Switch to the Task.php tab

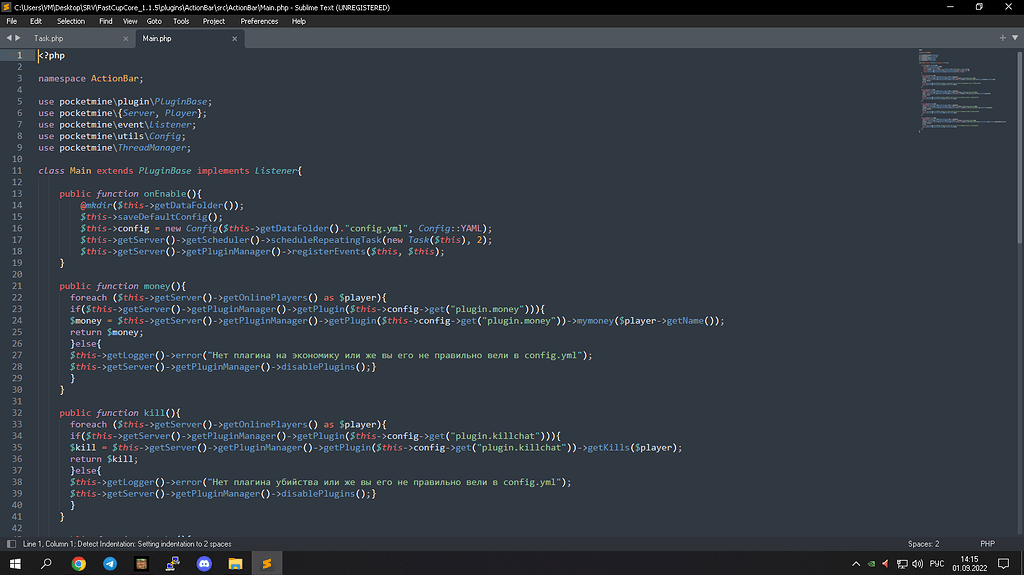[50, 38]
